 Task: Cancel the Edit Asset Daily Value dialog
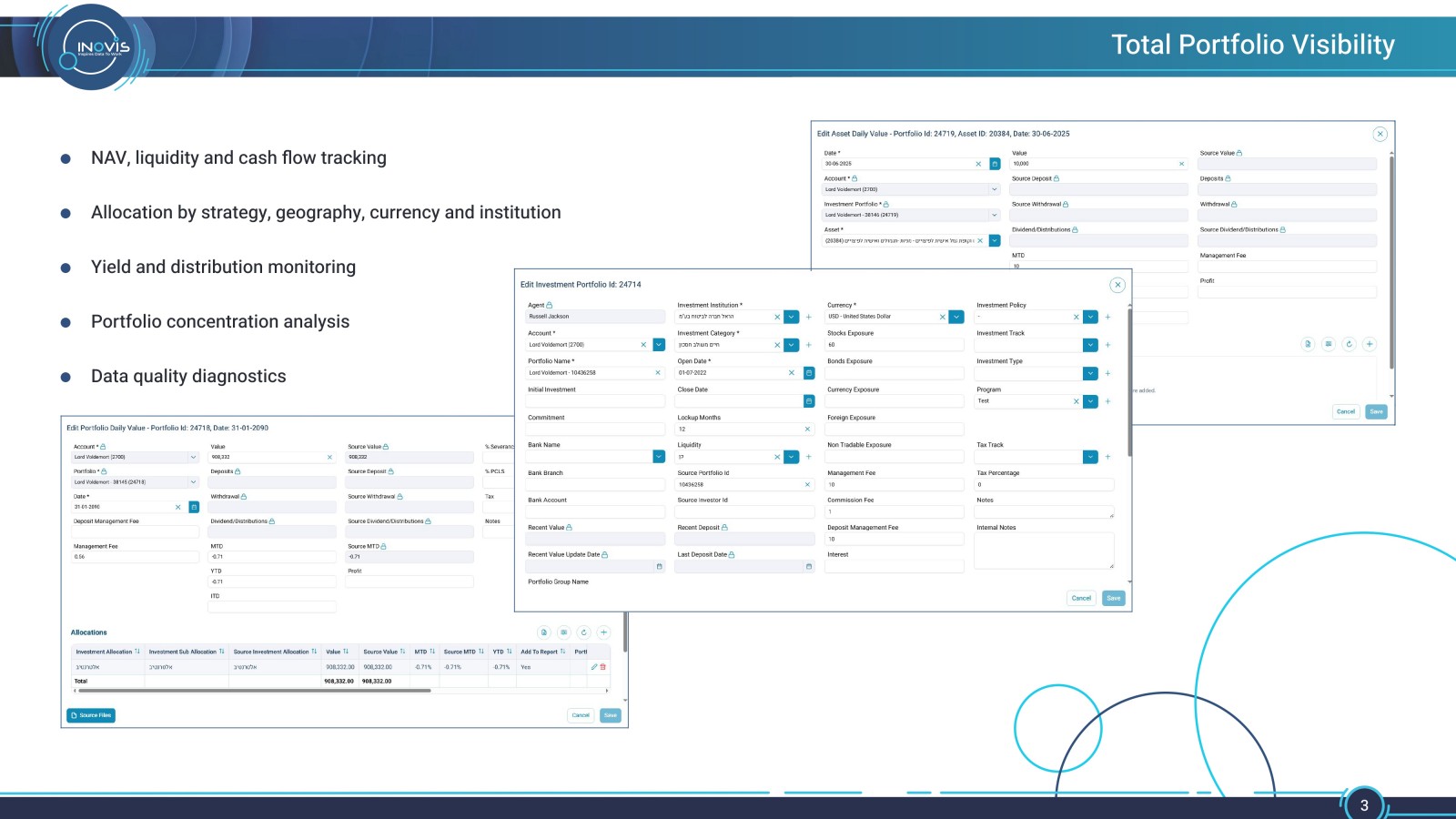click(1346, 411)
